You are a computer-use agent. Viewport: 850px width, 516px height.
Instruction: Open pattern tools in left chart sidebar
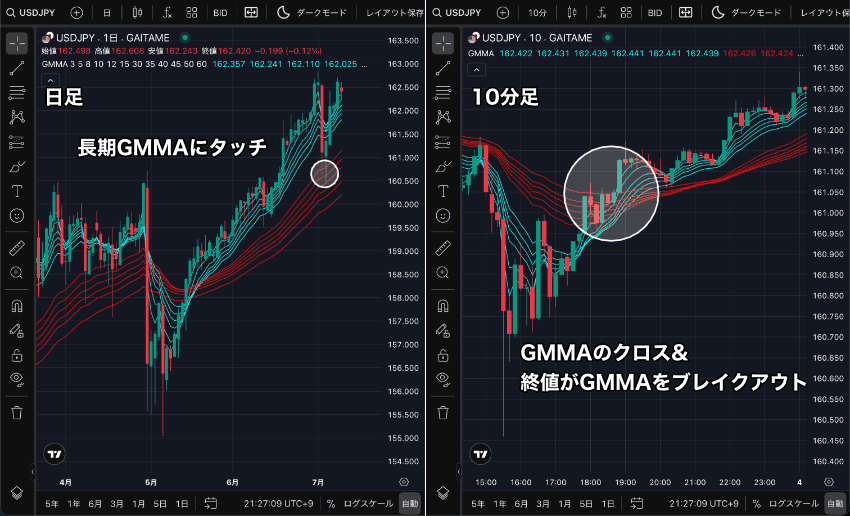tap(17, 117)
